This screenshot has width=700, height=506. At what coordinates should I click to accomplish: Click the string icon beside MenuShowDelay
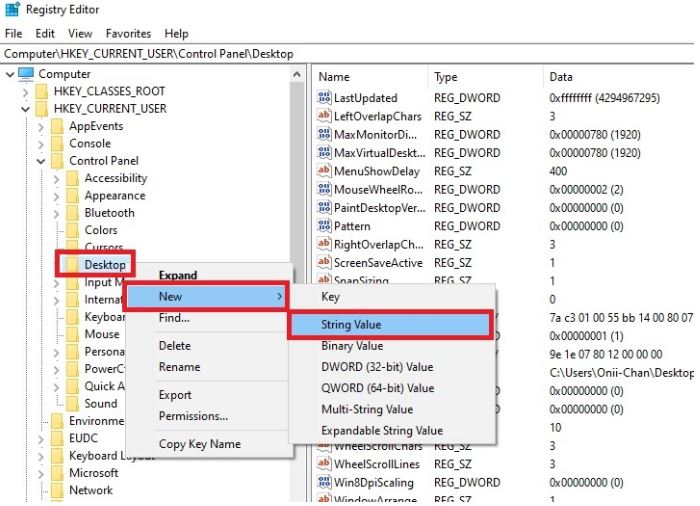click(x=324, y=171)
